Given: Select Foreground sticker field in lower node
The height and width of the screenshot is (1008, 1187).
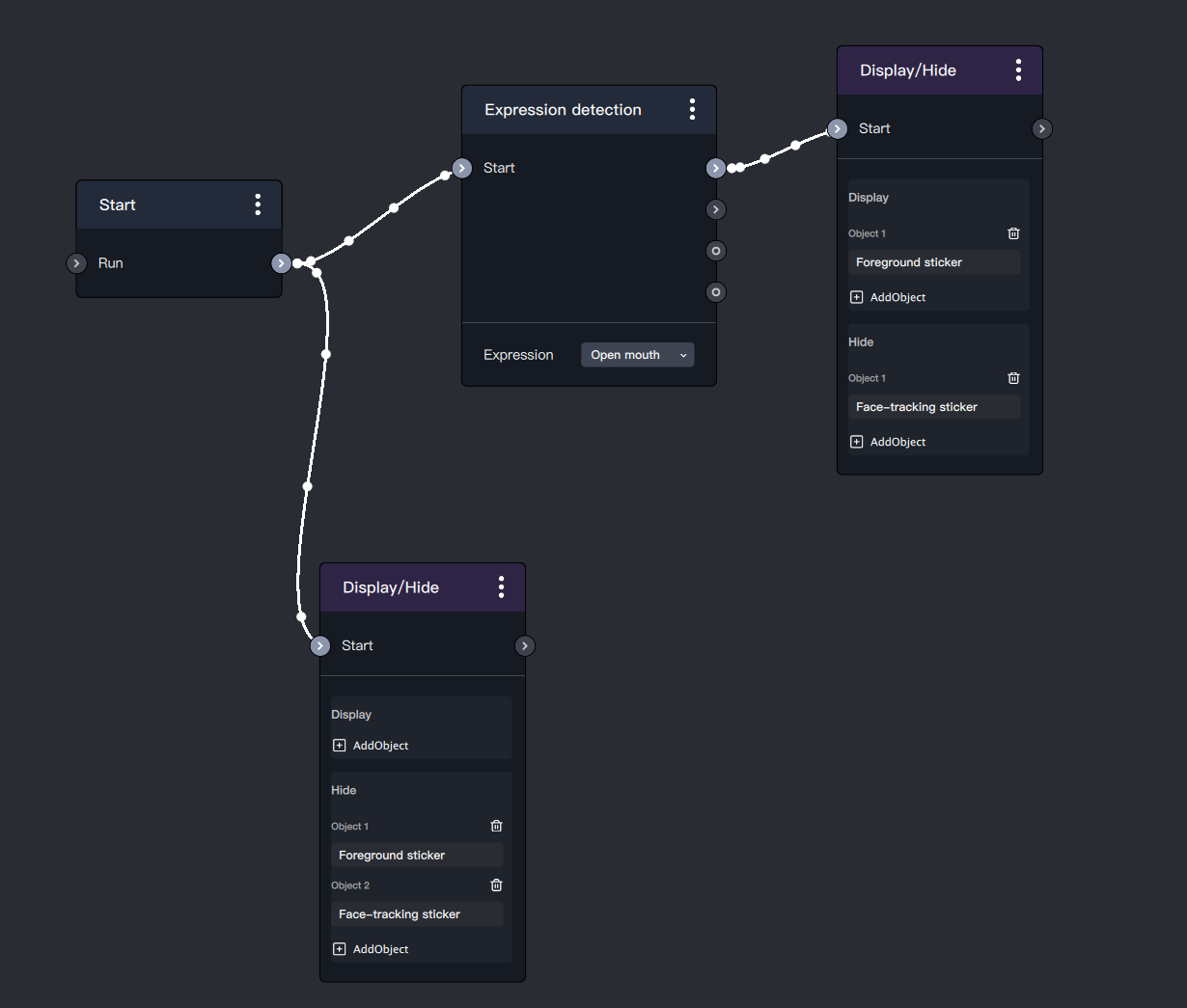Looking at the screenshot, I should pos(417,856).
